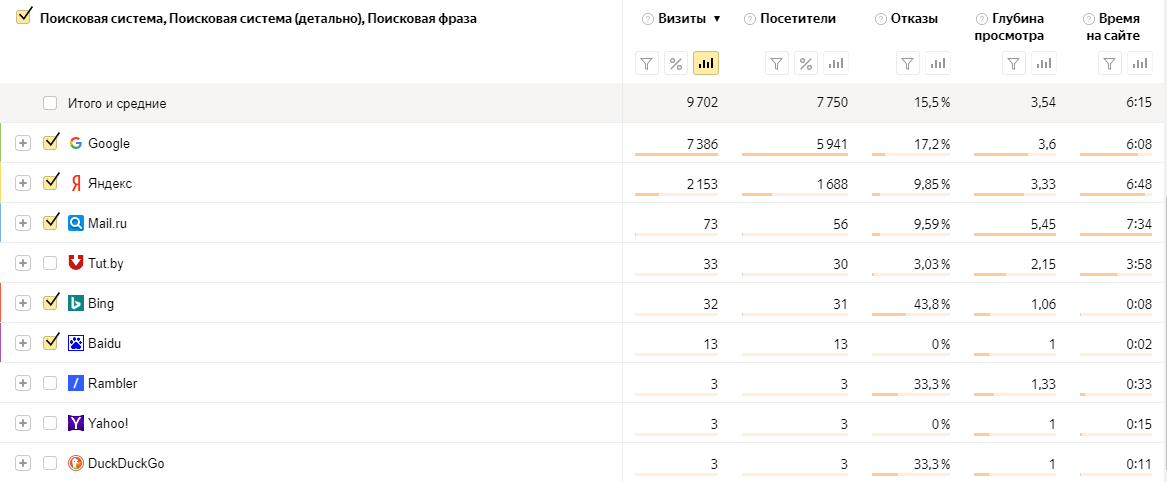Click the filter icon under Глубина просмотра

click(1014, 64)
